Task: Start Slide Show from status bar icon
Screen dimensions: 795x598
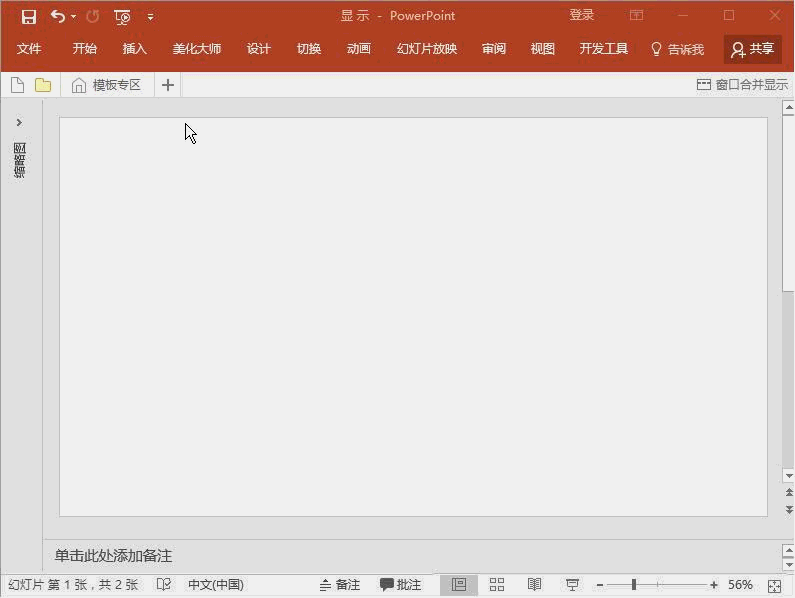Action: (572, 585)
